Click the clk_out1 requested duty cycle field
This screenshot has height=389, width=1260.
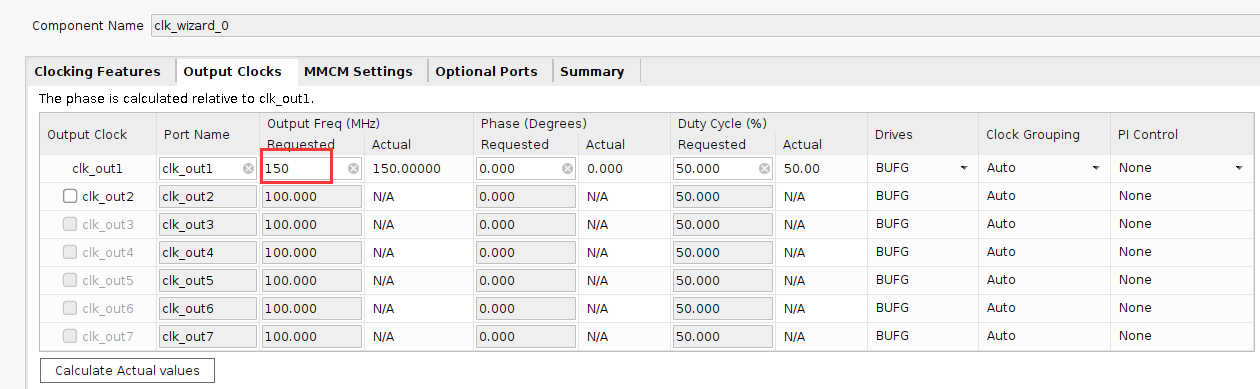point(722,169)
